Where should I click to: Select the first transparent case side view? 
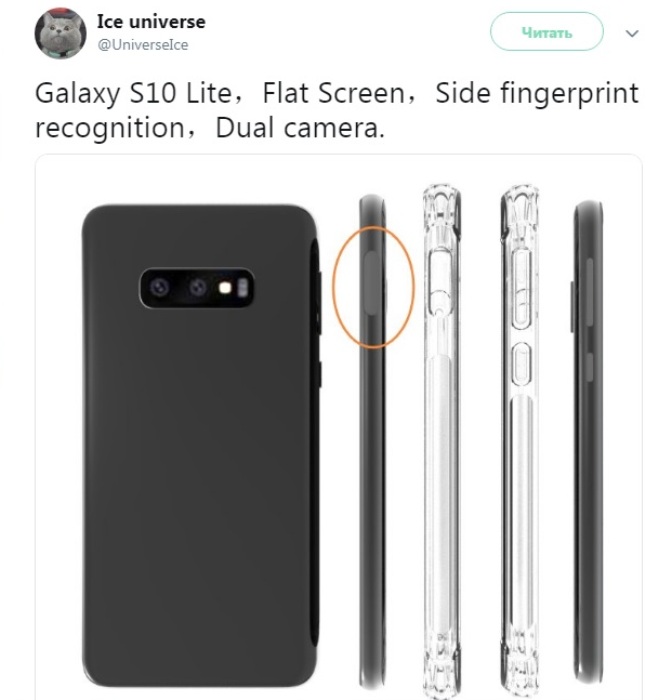pyautogui.click(x=441, y=440)
